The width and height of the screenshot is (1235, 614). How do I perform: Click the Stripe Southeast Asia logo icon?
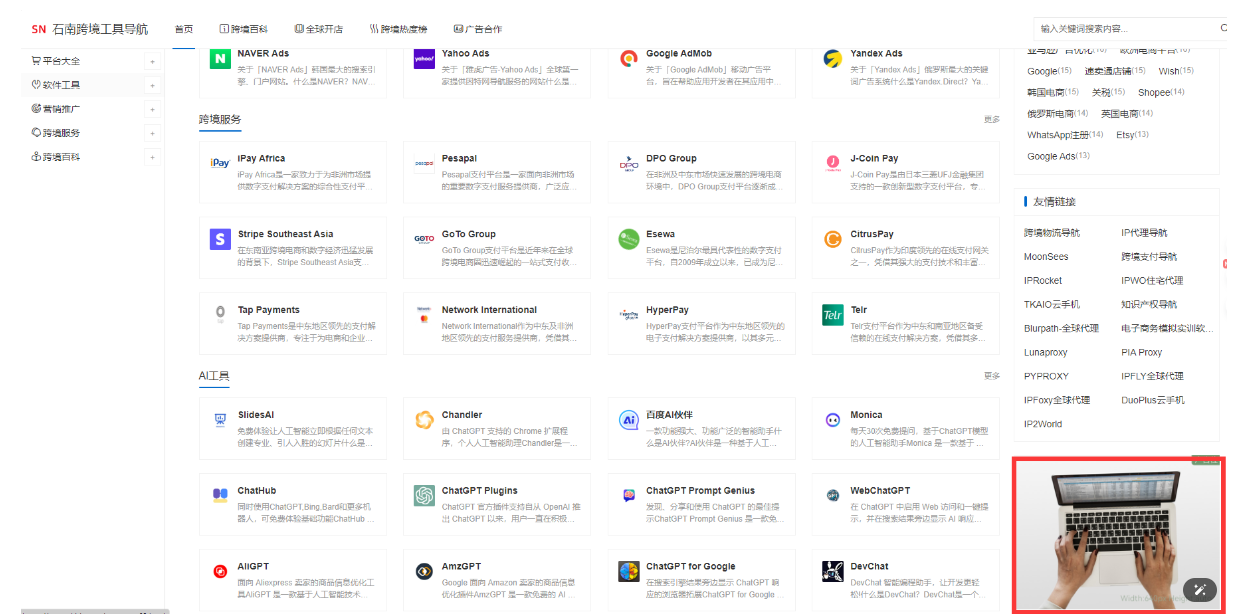pos(220,240)
